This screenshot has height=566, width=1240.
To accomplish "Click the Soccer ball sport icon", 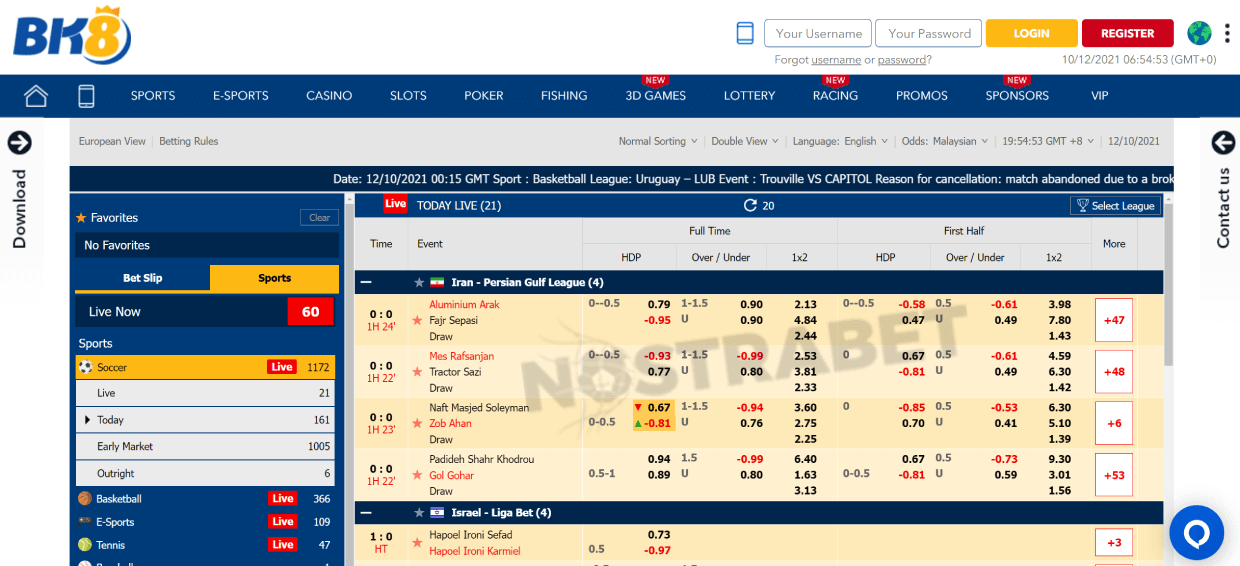I will [x=85, y=367].
